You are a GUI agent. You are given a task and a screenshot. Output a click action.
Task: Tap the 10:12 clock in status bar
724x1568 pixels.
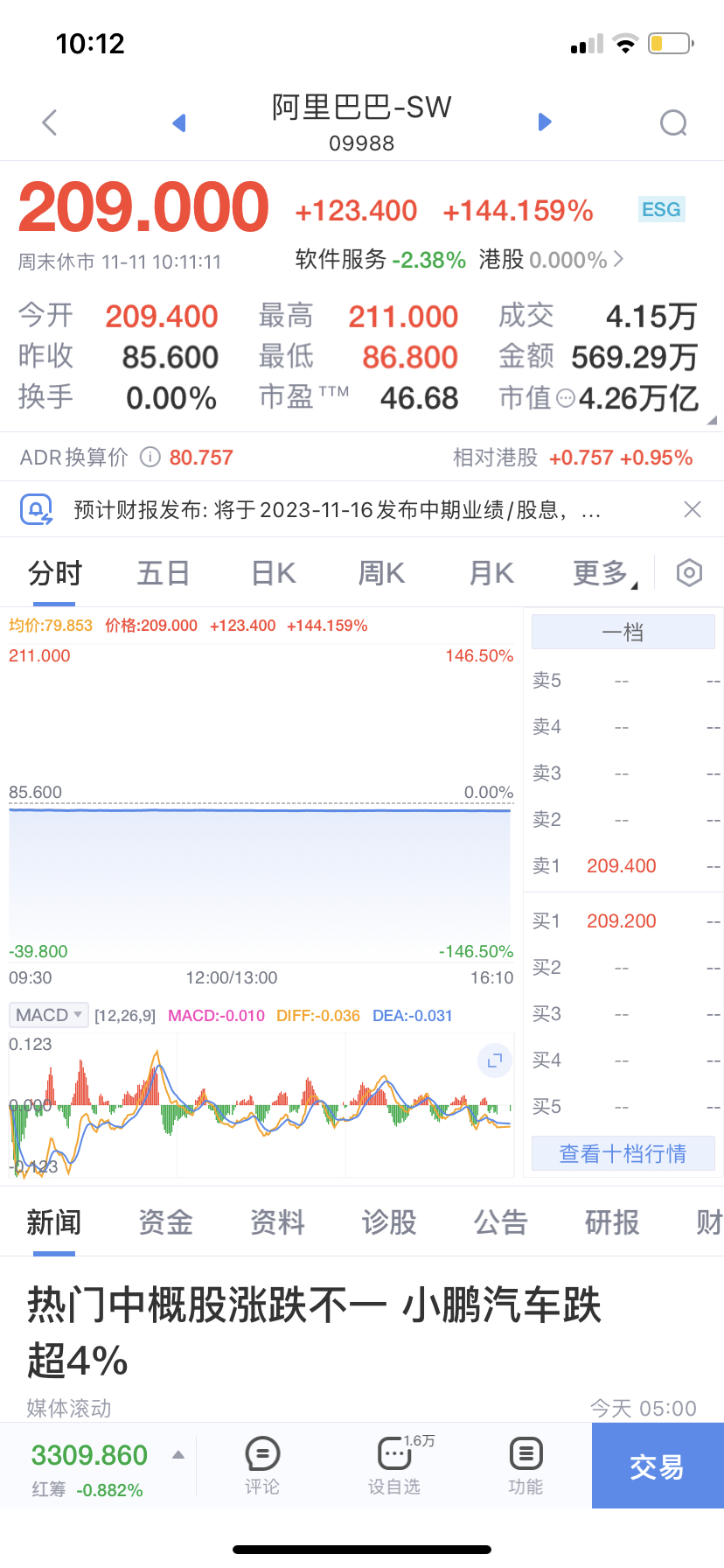click(x=90, y=44)
